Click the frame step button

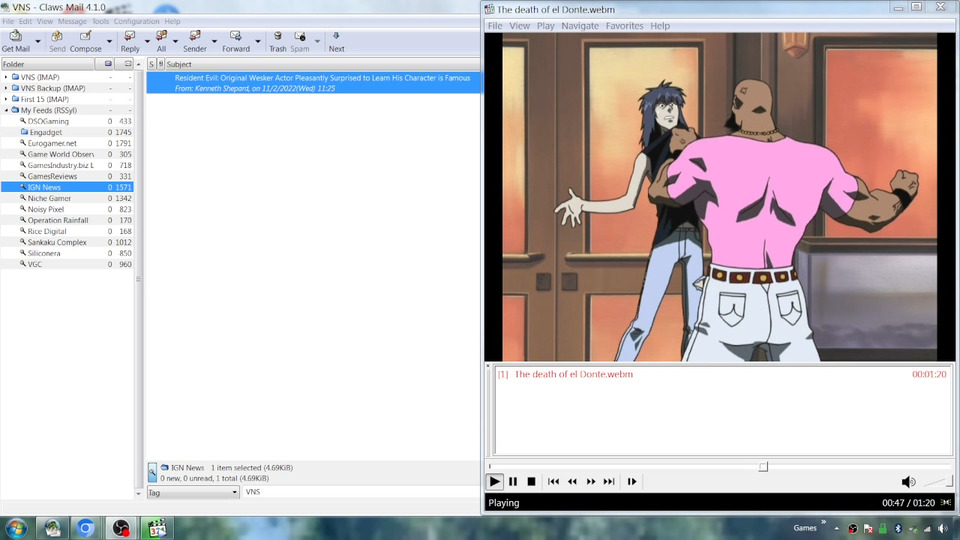(x=632, y=482)
